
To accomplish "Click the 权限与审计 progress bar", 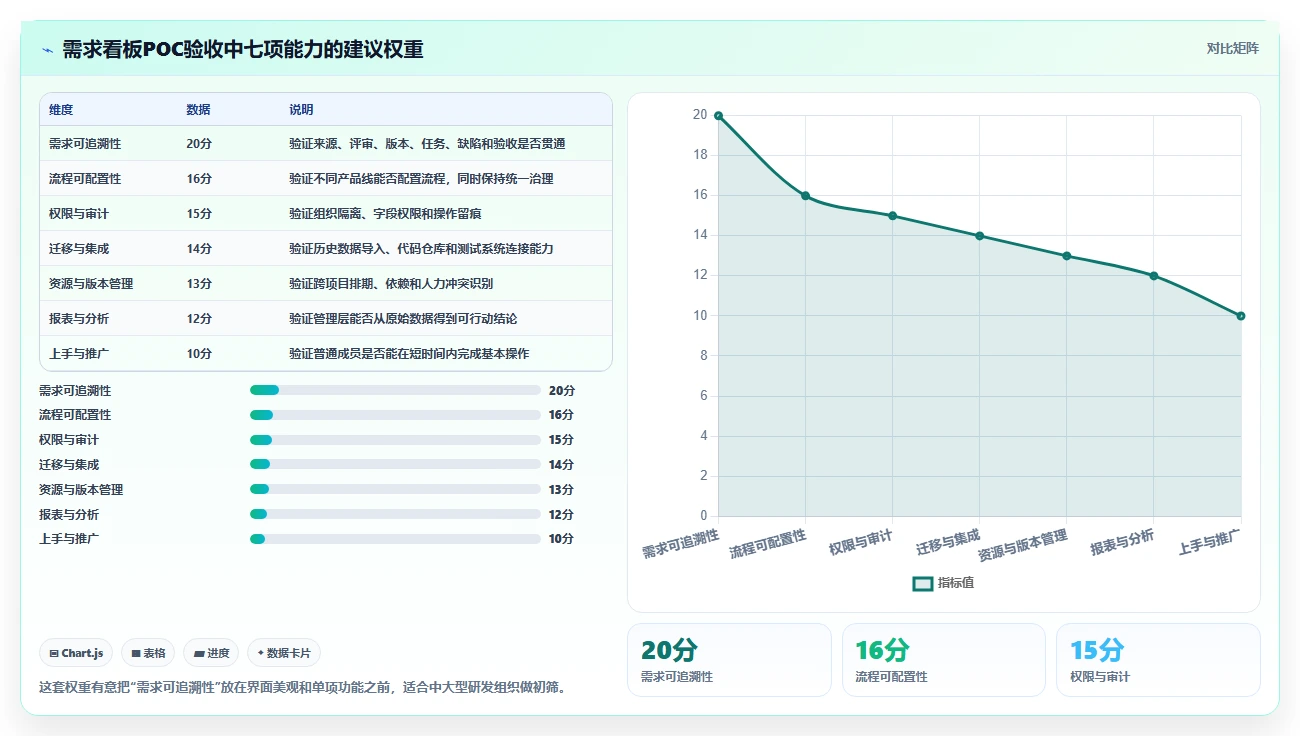I will (395, 440).
